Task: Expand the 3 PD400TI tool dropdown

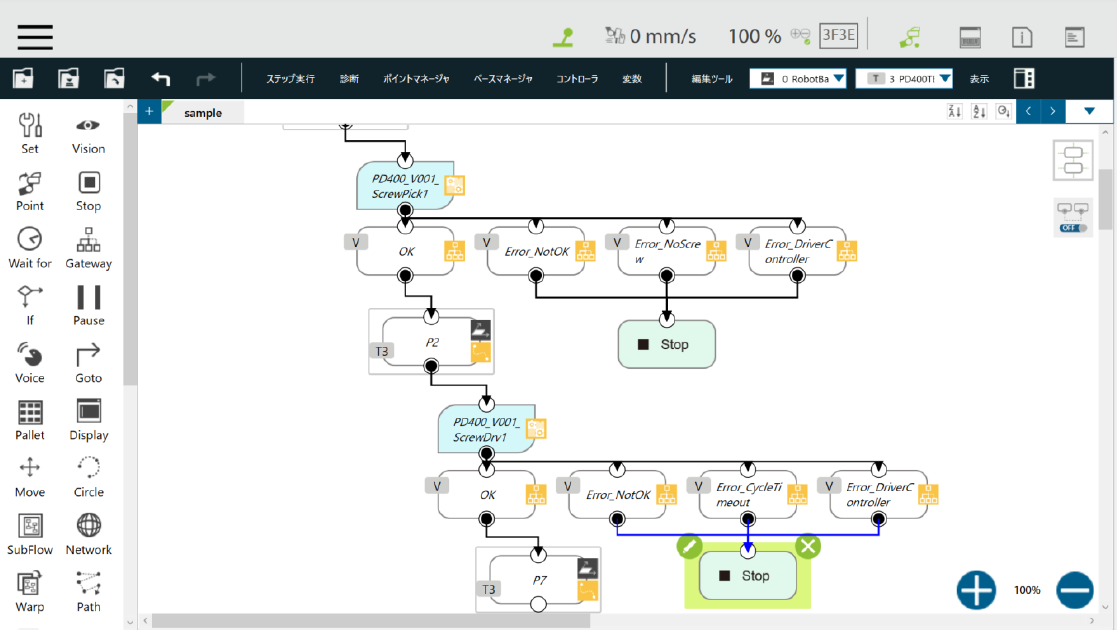Action: click(903, 78)
